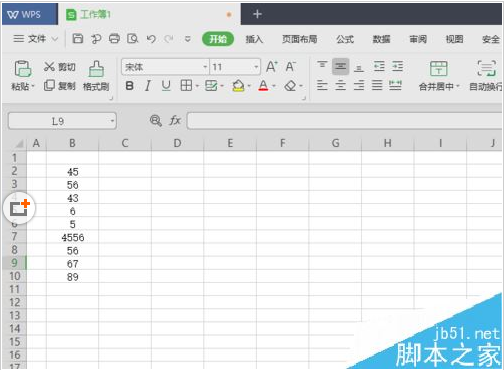Click the floating screenshot plus button
Viewport: 504px width, 370px height.
19,209
